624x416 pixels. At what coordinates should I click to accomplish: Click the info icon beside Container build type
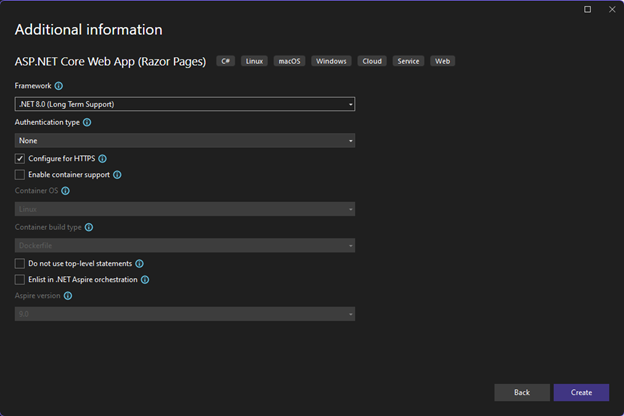[89, 227]
